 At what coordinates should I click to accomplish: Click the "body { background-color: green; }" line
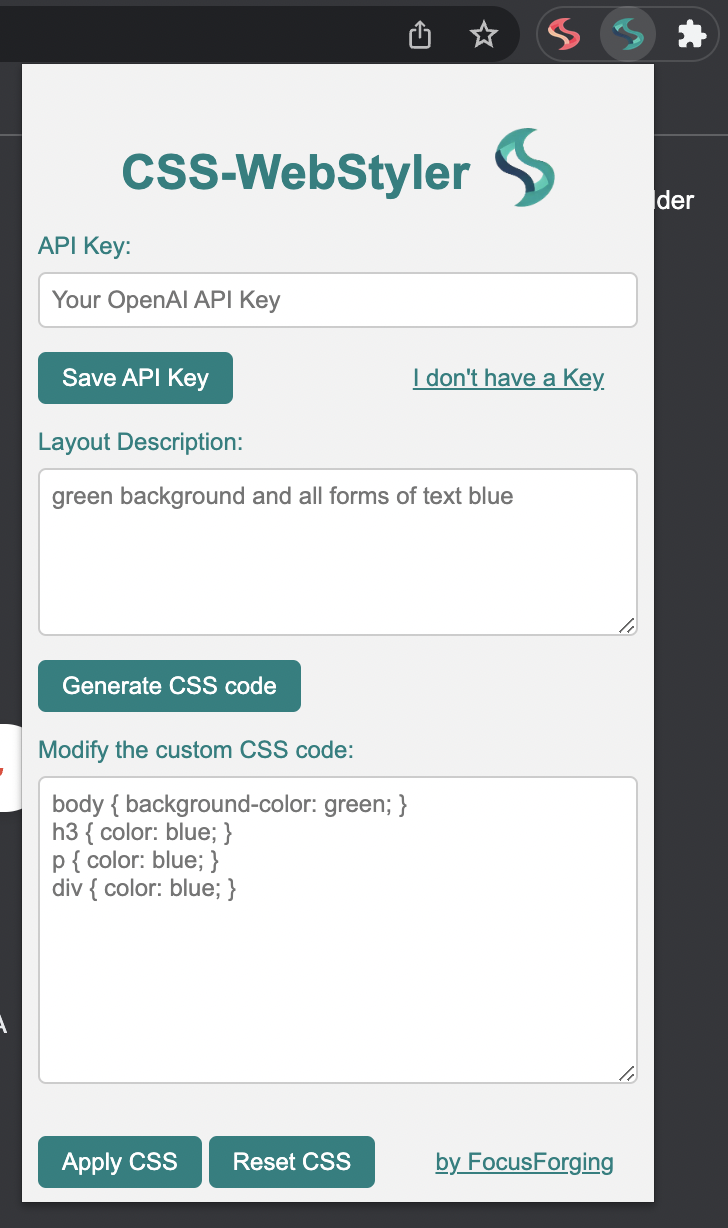pos(230,804)
